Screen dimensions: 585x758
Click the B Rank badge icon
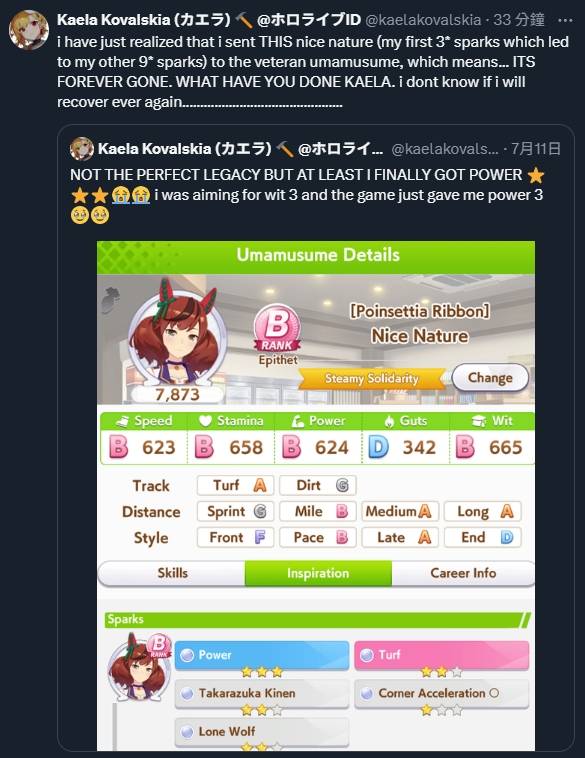coord(277,328)
